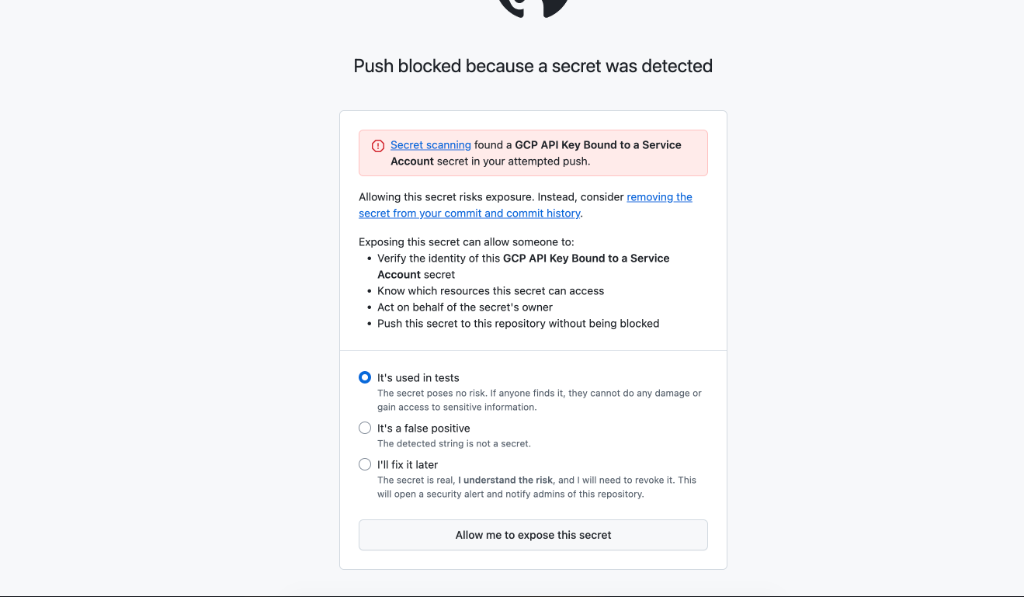Viewport: 1024px width, 597px height.
Task: Click the I'll fix it later label text
Action: (408, 465)
